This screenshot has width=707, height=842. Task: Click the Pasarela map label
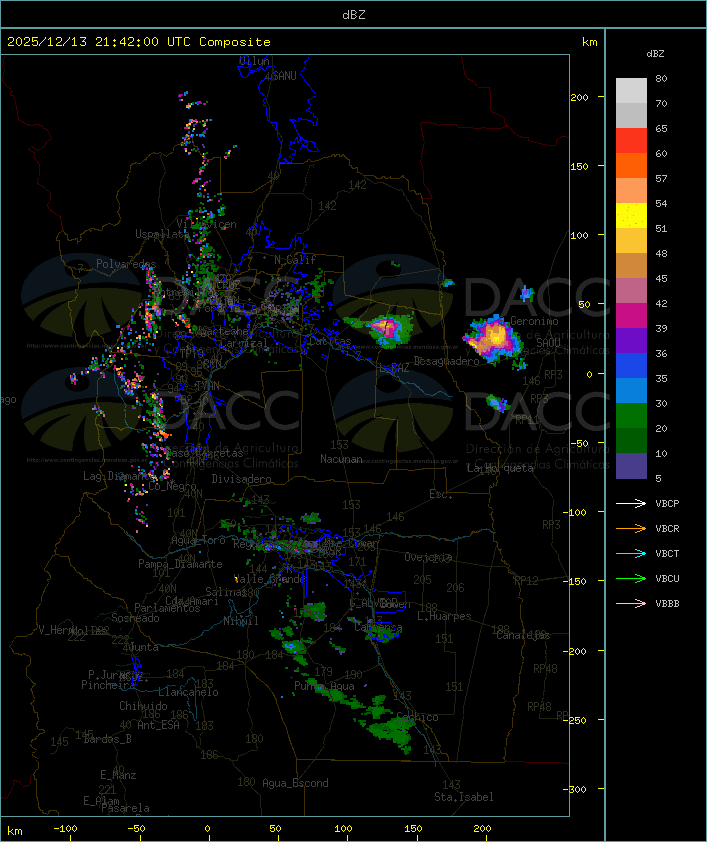click(x=125, y=808)
